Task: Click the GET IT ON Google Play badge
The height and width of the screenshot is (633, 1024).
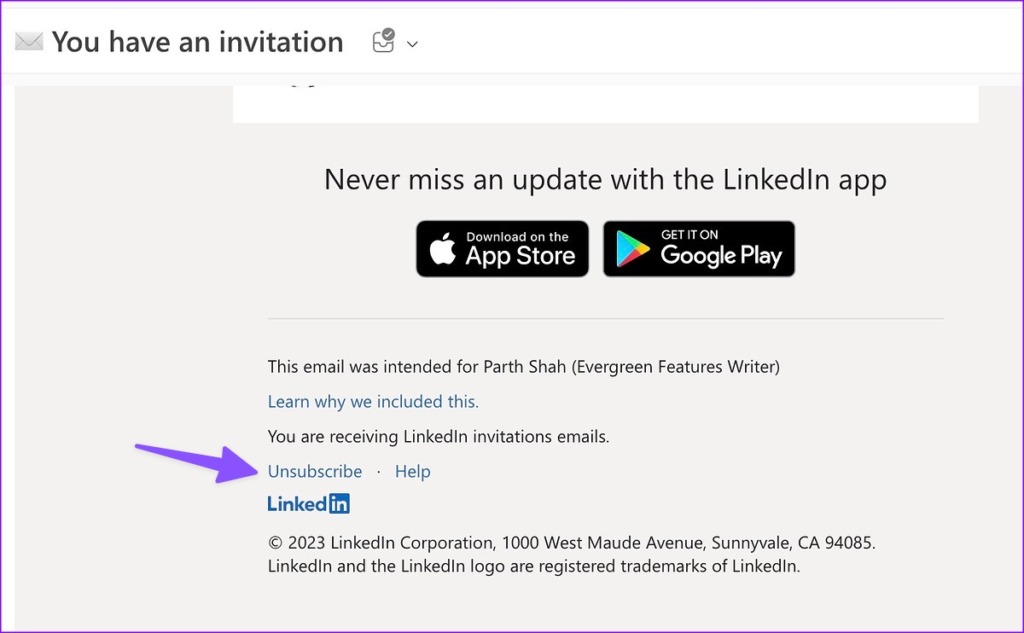Action: [698, 248]
